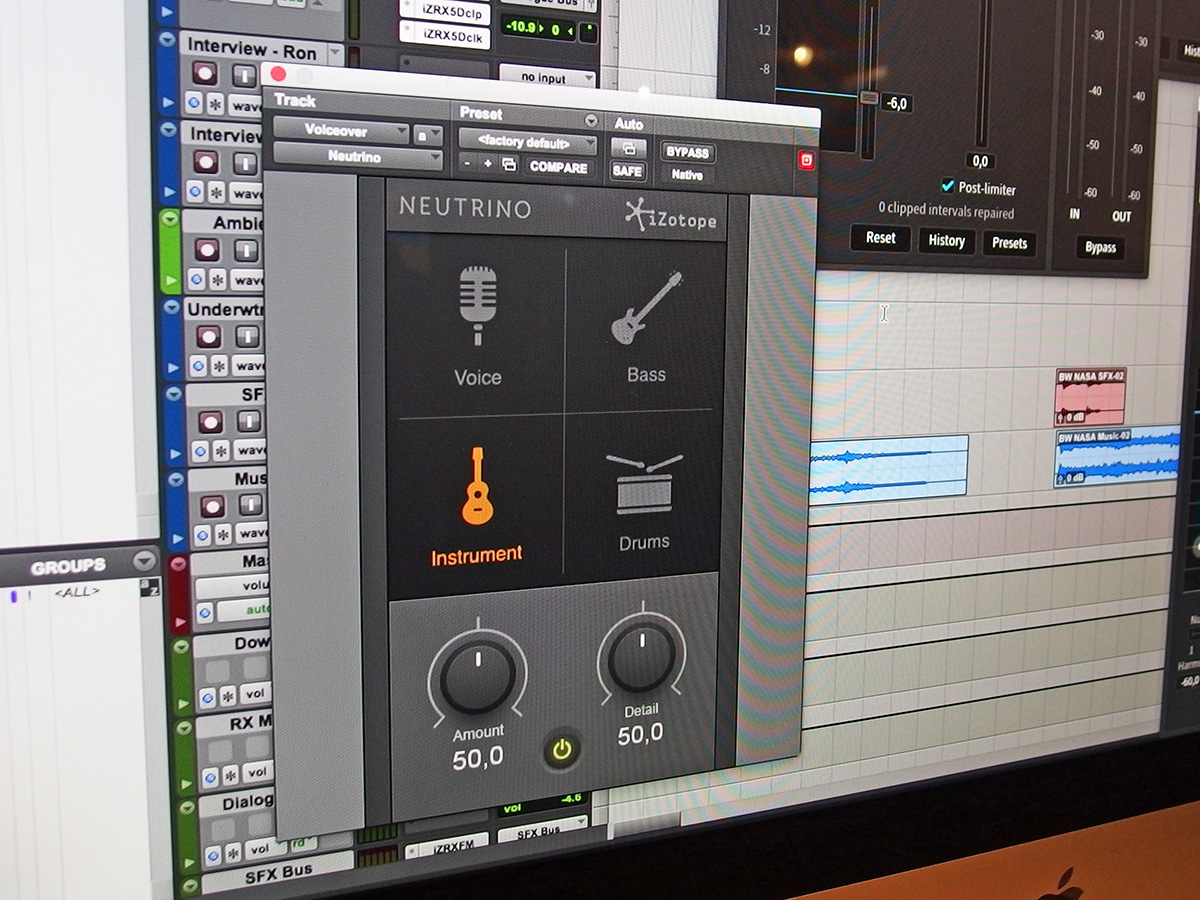Click the freeze snowflake on Music track
Viewport: 1200px width, 900px height.
(221, 534)
